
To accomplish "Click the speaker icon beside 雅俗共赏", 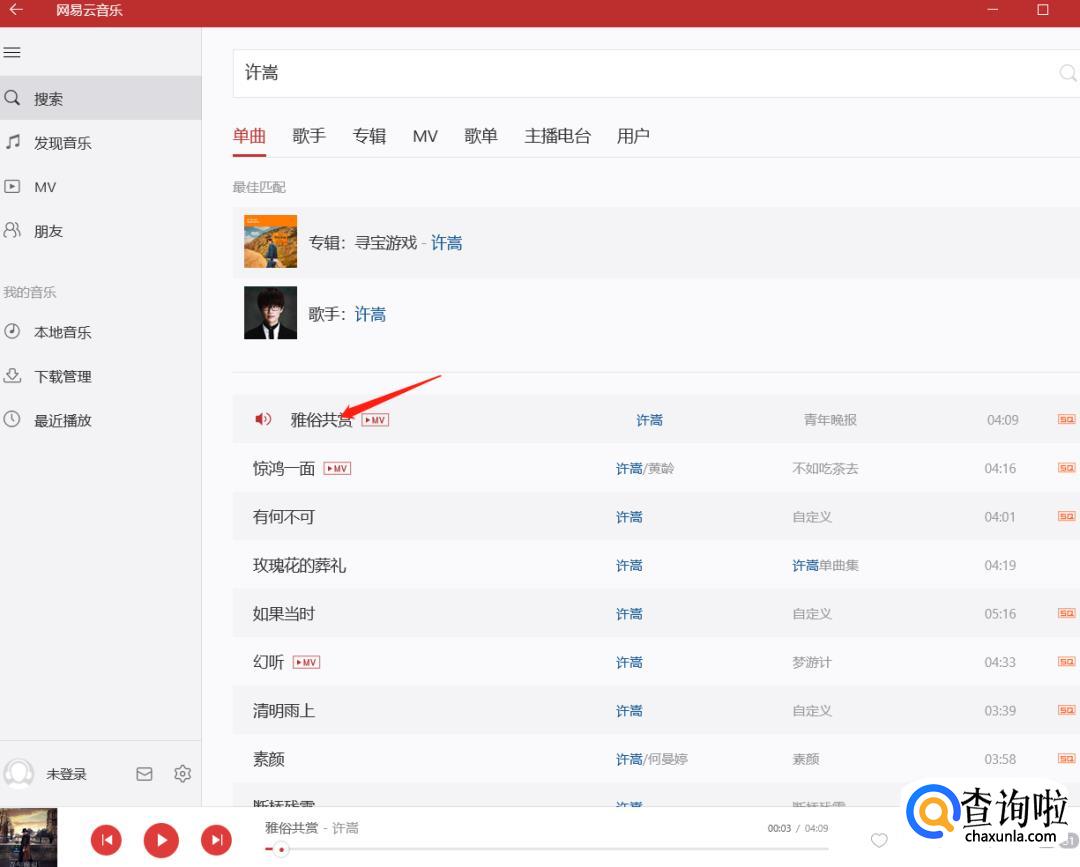I will (x=263, y=419).
